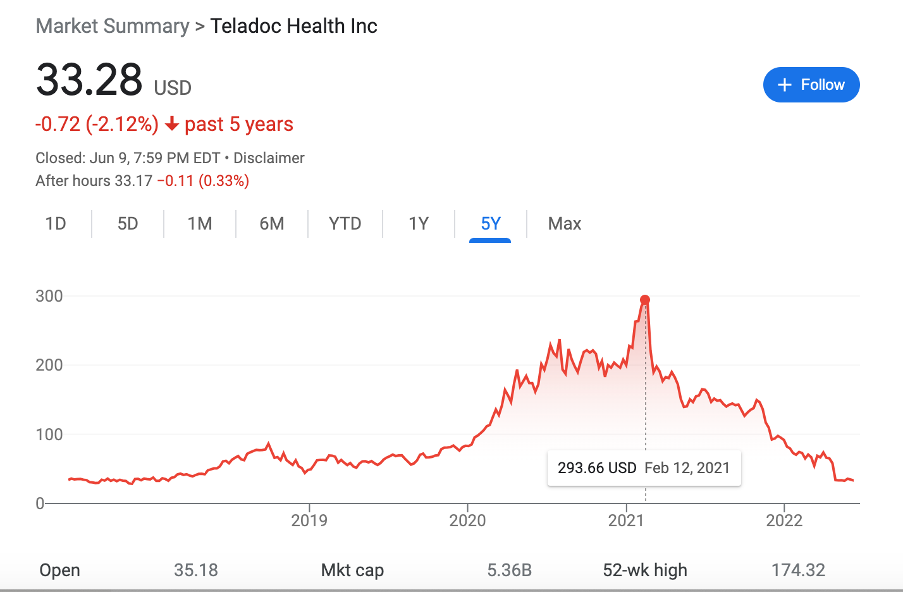Click the 52-wk high value 174.32
This screenshot has width=904, height=592.
(x=798, y=571)
